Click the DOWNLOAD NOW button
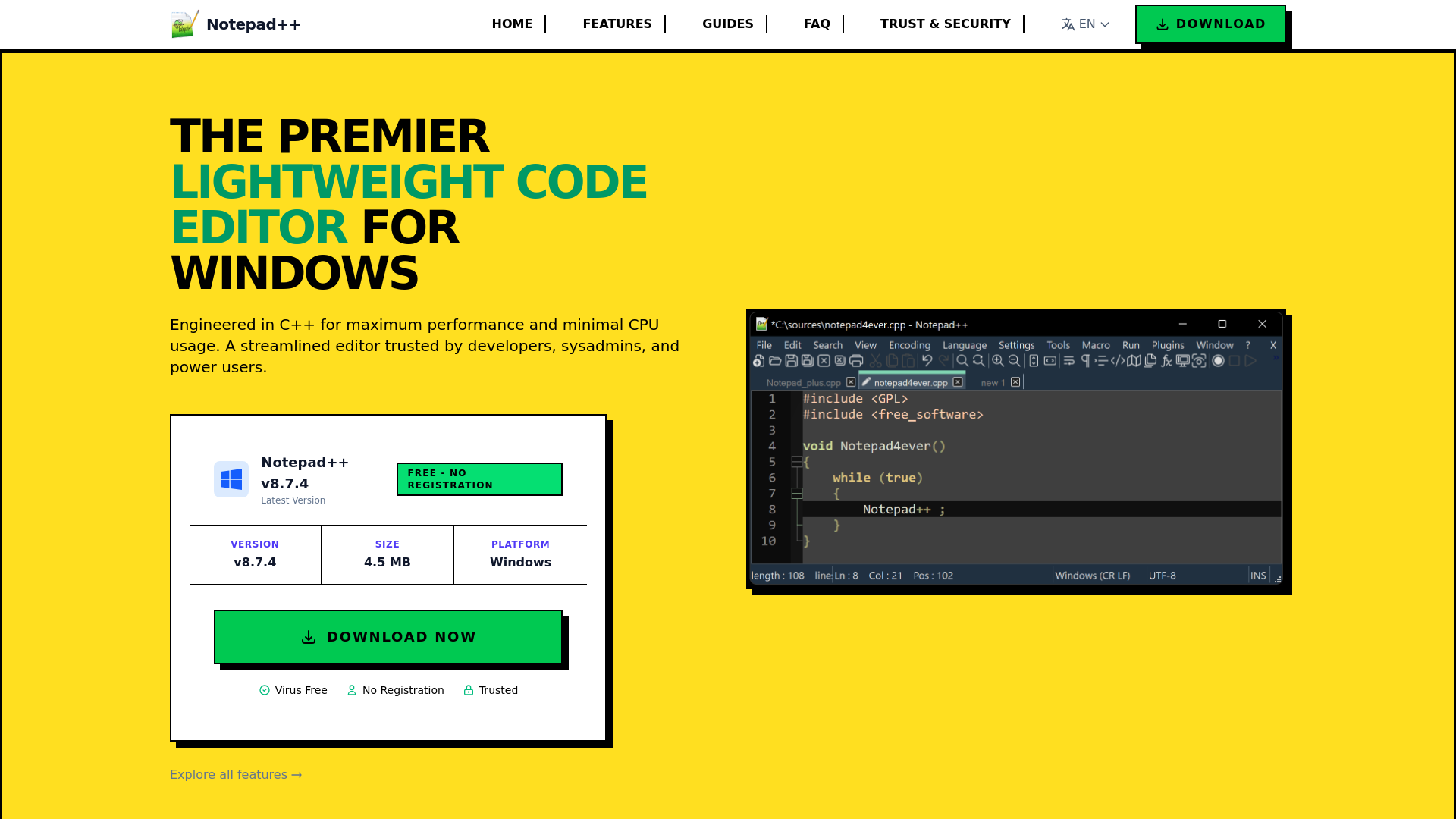1456x819 pixels. 388,637
